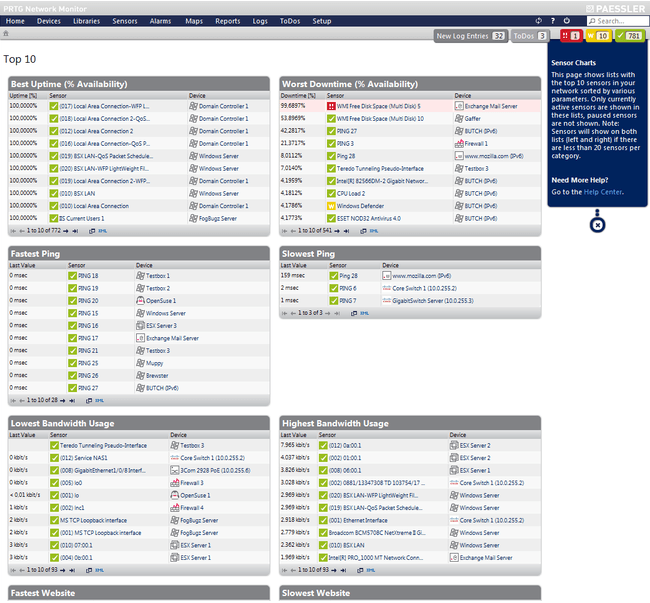Viewport: 650px width, 603px height.
Task: Open XML link of Best Uptime list
Action: tap(102, 231)
